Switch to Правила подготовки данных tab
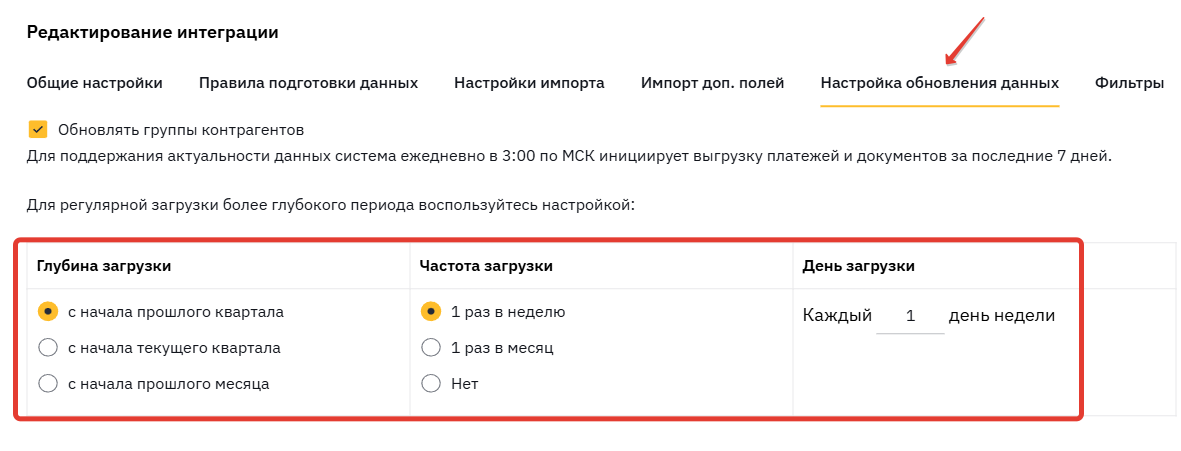The width and height of the screenshot is (1181, 451). tap(308, 83)
